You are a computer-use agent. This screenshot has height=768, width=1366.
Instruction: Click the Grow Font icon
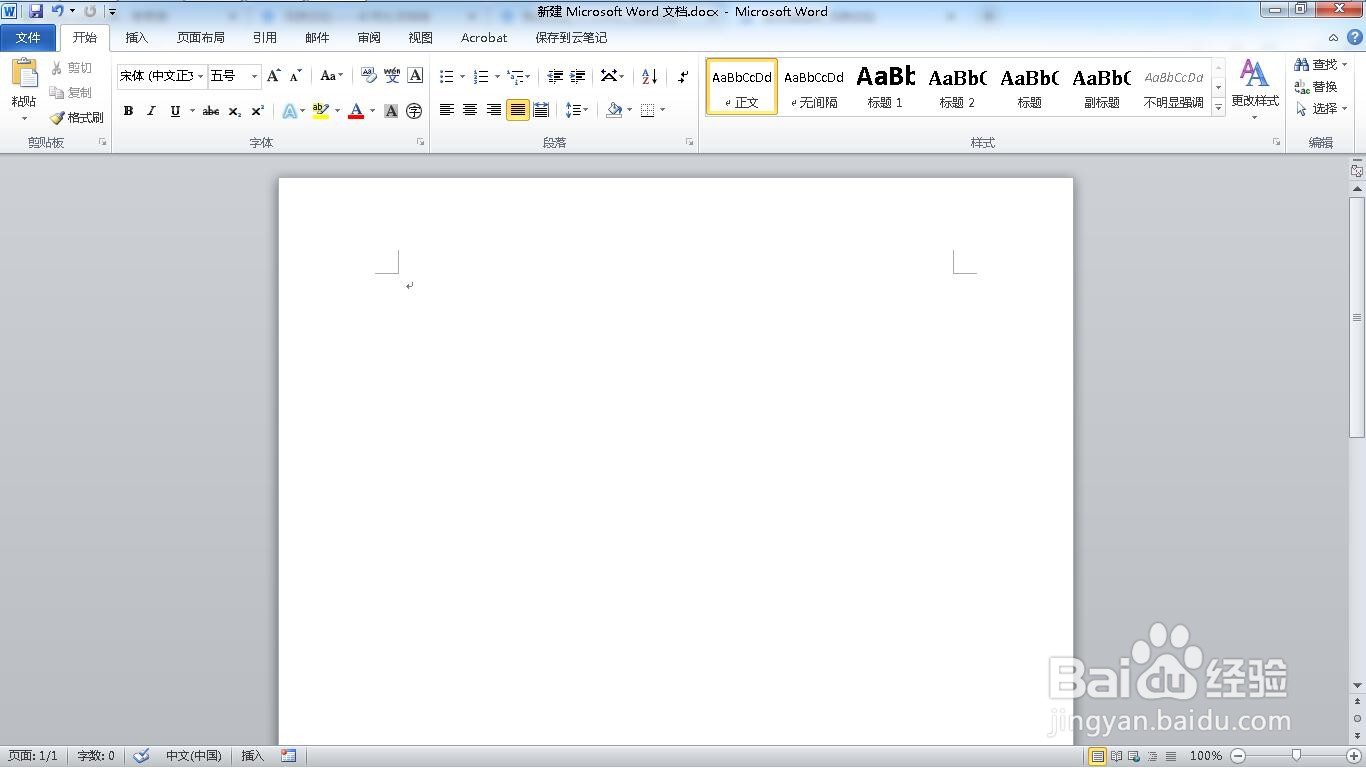click(x=273, y=76)
